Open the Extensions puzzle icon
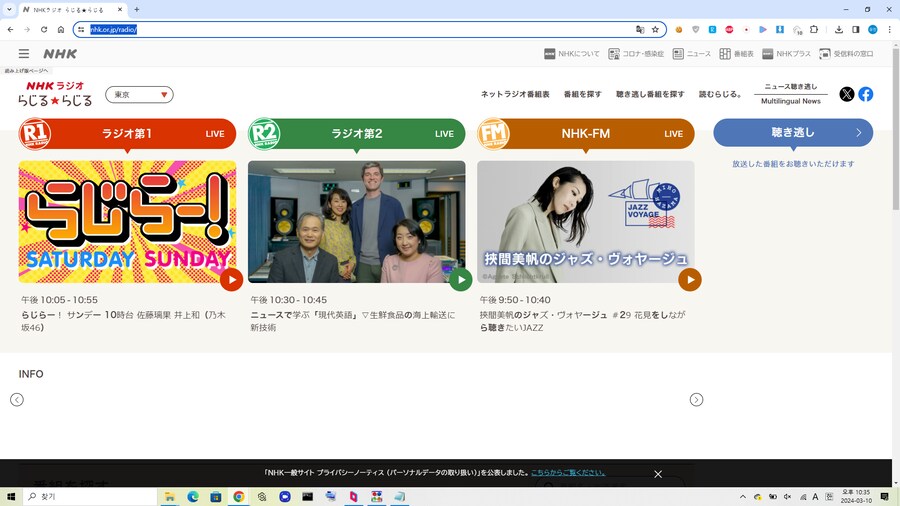This screenshot has height=506, width=900. point(814,29)
